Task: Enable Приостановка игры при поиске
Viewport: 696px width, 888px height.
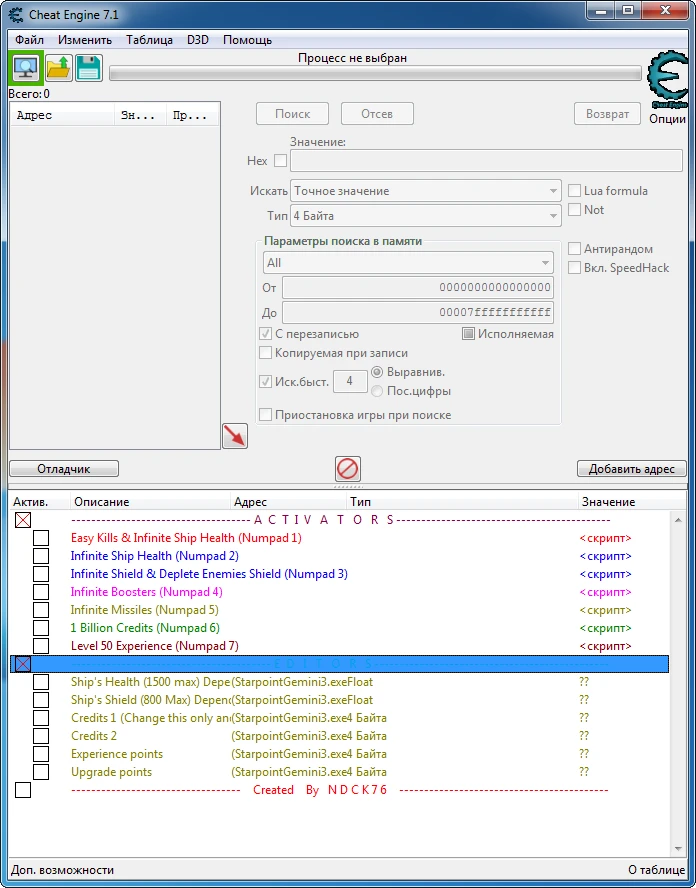Action: 265,415
